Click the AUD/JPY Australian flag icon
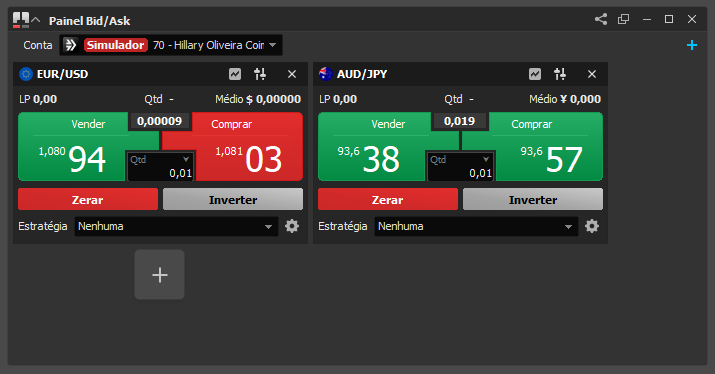The height and width of the screenshot is (374, 715). click(x=326, y=74)
